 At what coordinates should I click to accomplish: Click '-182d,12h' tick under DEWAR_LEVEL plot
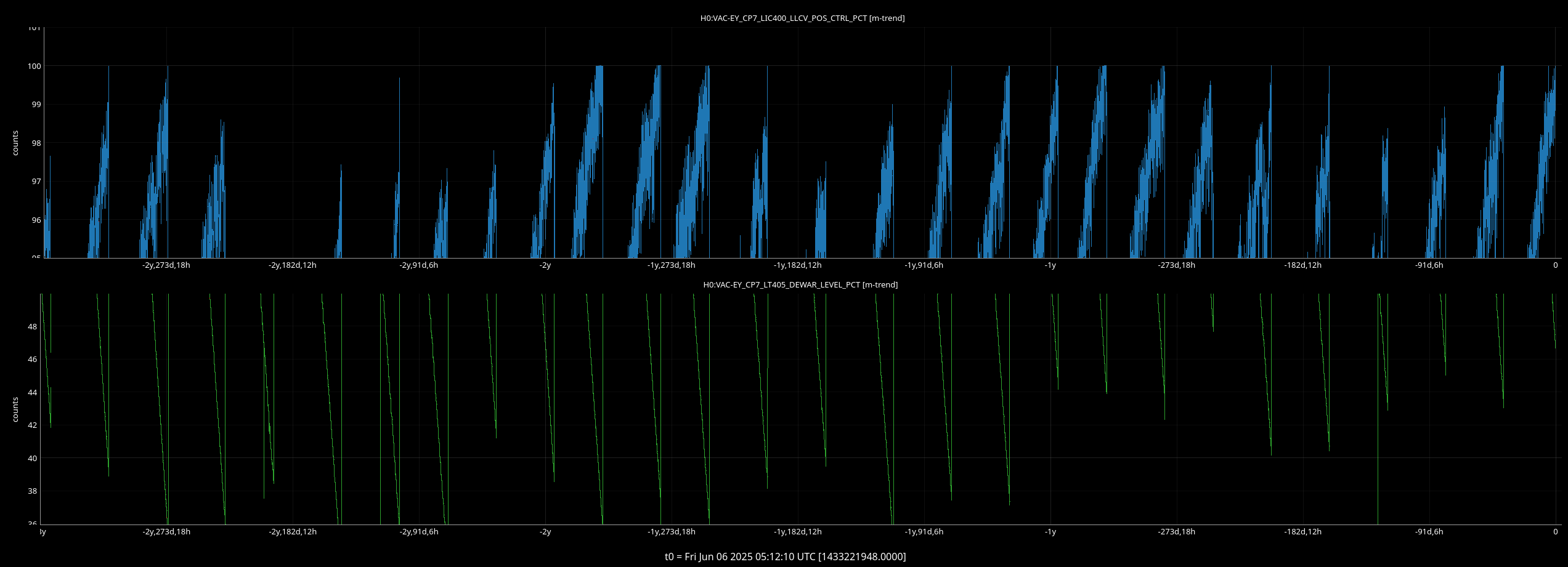[x=1303, y=532]
